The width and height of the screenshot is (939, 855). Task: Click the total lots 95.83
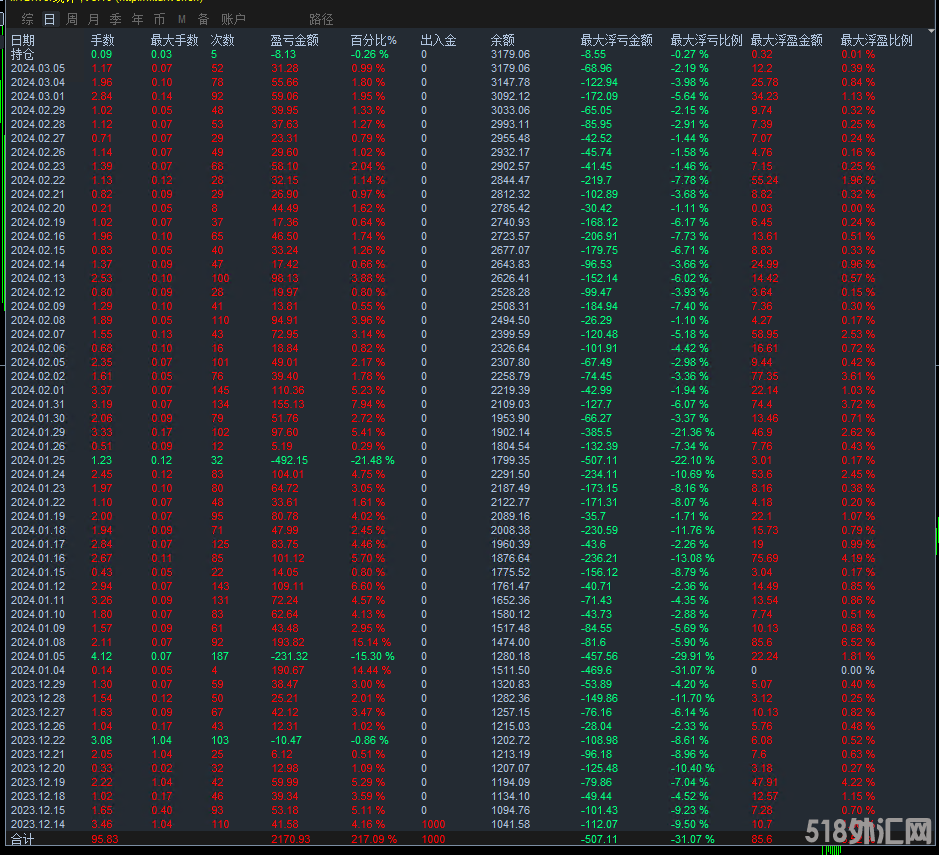coord(105,839)
